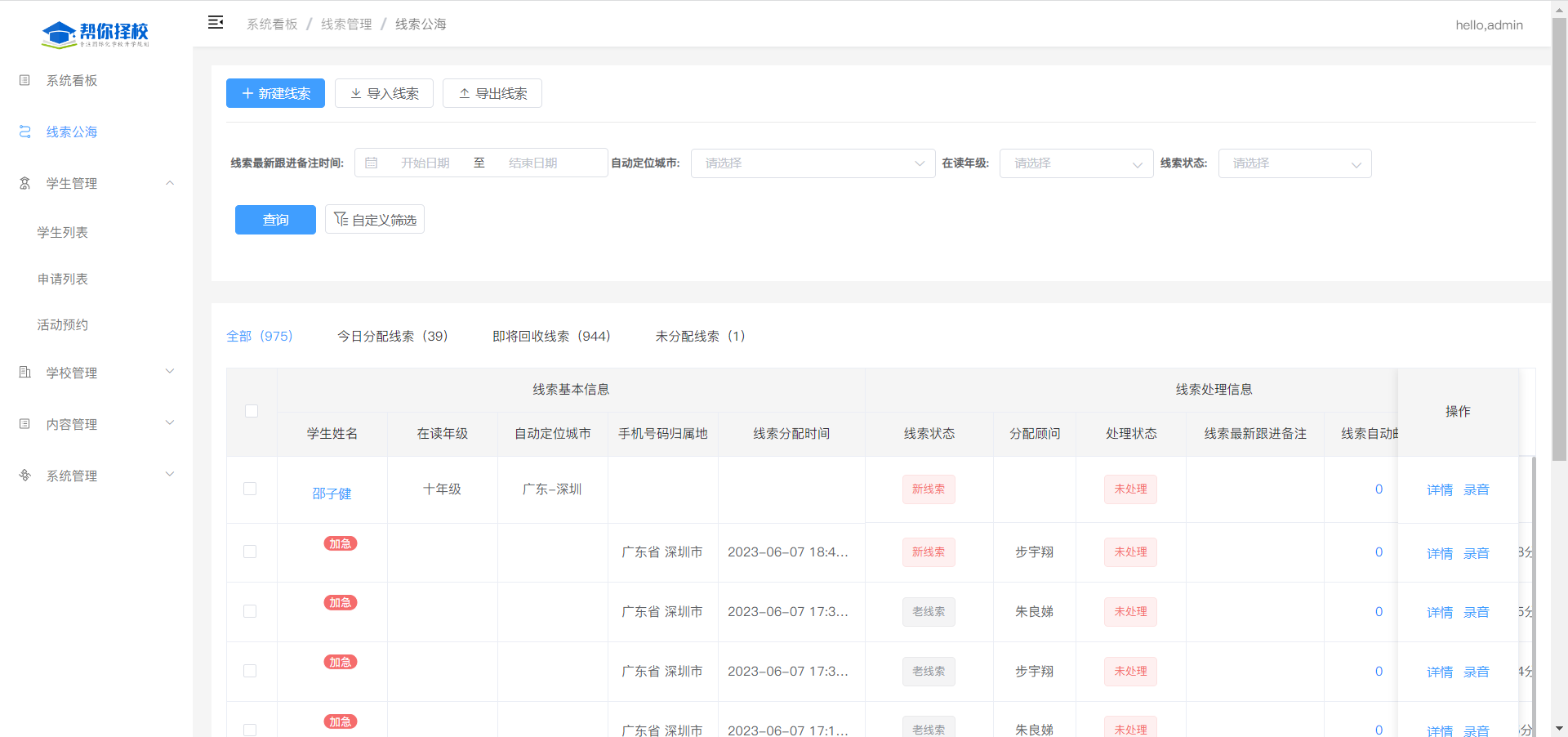1568x737 pixels.
Task: Click the 帮你择校 logo
Action: click(96, 33)
